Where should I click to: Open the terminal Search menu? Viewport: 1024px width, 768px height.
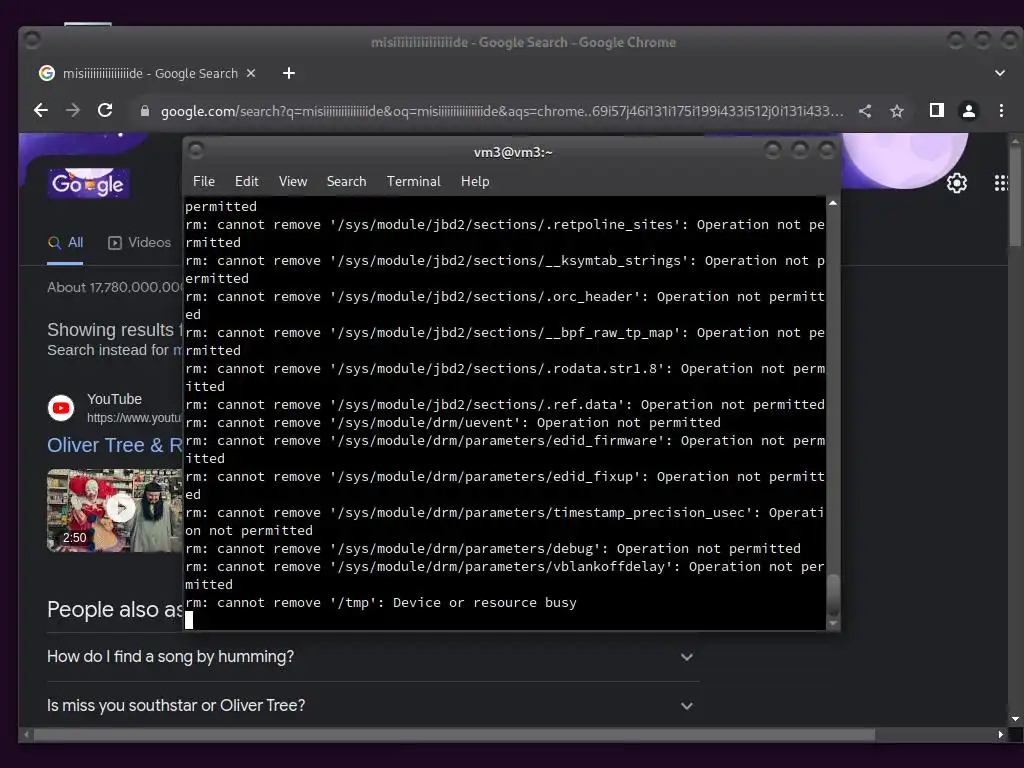tap(346, 182)
